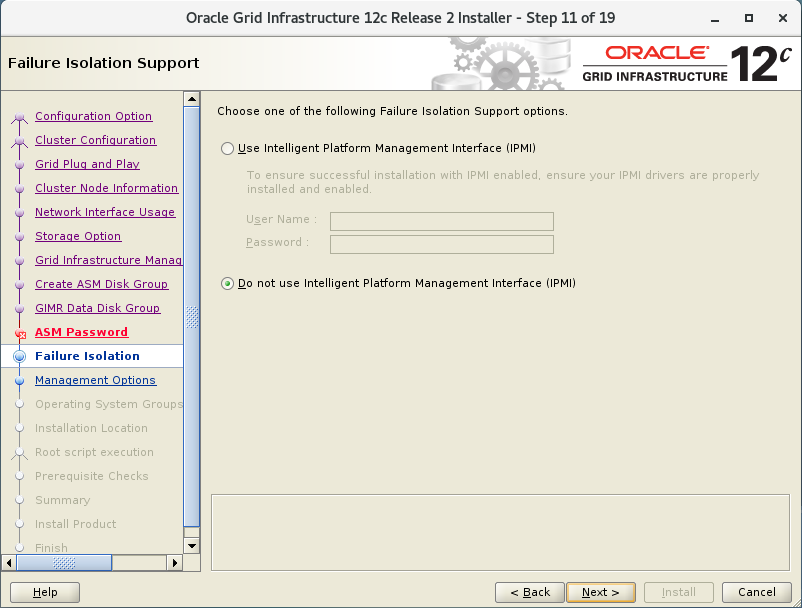This screenshot has width=802, height=608.
Task: Click sidebar vertical scrollbar up arrow
Action: click(x=192, y=99)
